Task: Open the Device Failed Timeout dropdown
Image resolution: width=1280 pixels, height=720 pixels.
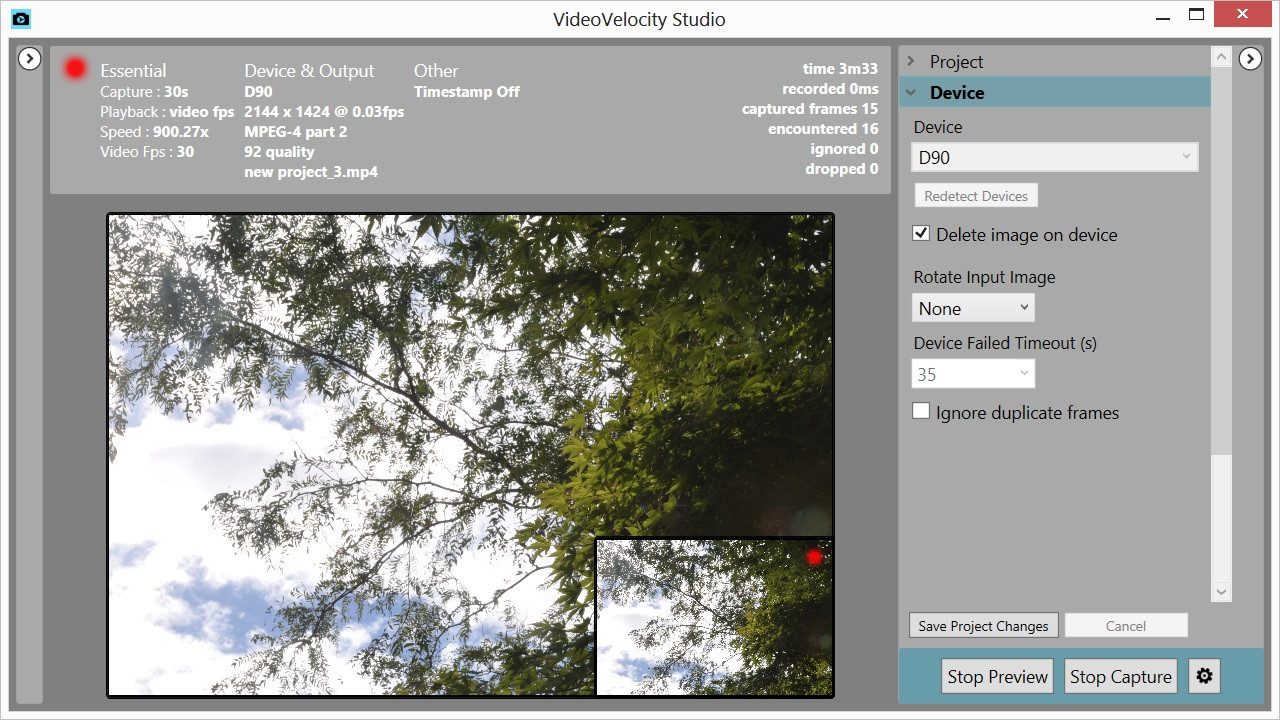Action: pyautogui.click(x=973, y=374)
